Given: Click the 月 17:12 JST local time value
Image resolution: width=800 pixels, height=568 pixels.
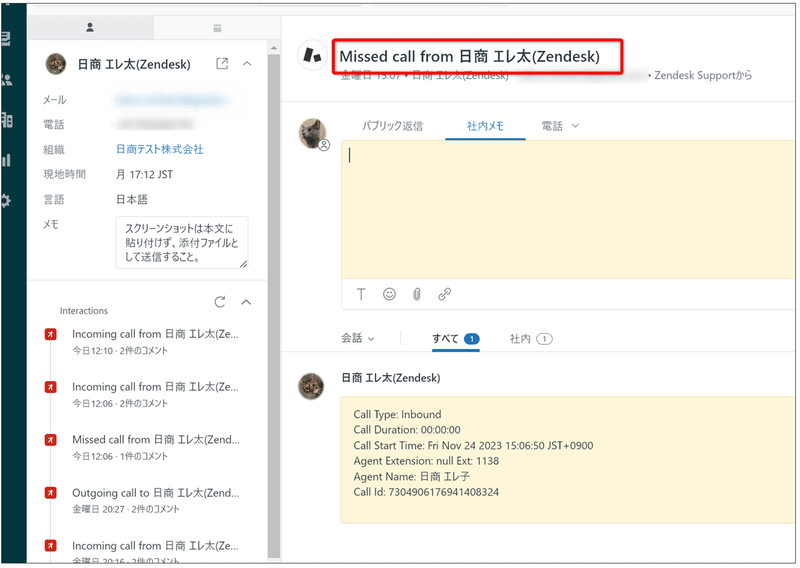Looking at the screenshot, I should coord(144,175).
